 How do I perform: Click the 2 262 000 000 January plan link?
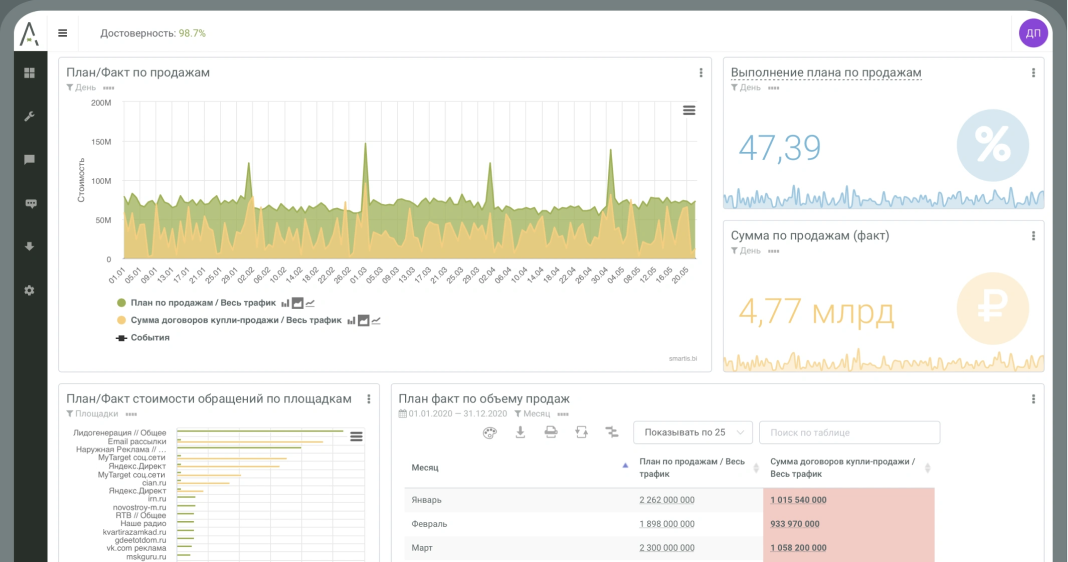pos(667,500)
